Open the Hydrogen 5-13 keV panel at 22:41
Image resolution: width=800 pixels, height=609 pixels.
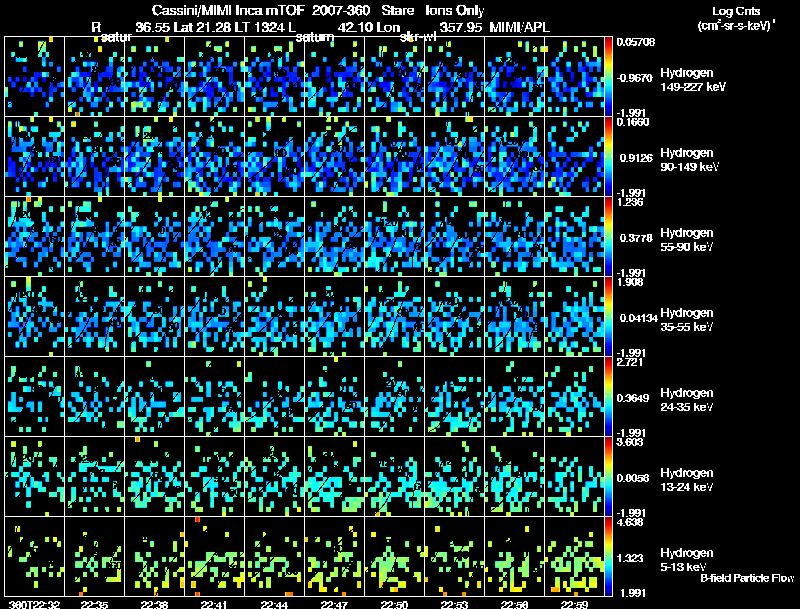[x=214, y=556]
